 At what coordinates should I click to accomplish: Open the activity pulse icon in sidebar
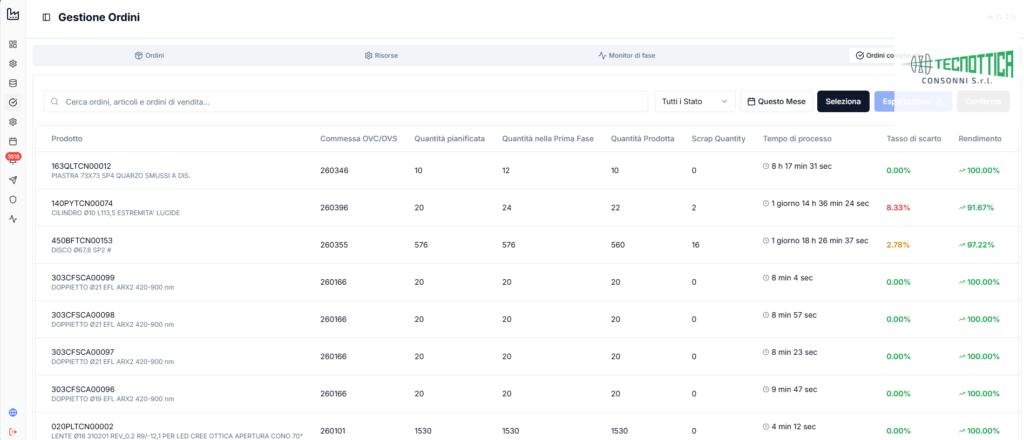pos(12,219)
